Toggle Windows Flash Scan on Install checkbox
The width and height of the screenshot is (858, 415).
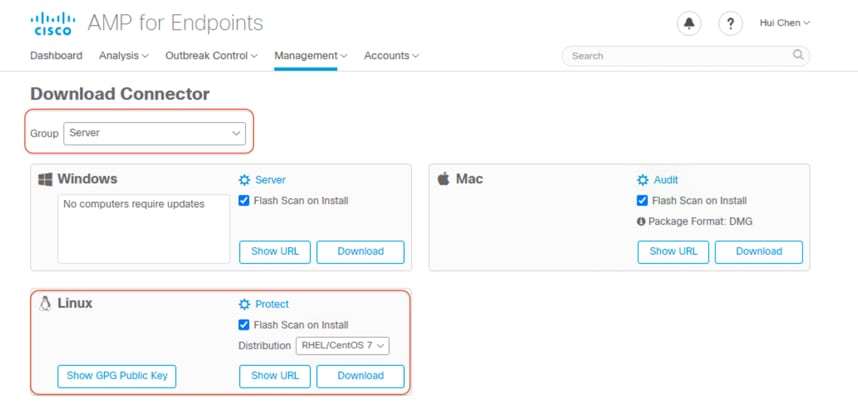(x=244, y=201)
